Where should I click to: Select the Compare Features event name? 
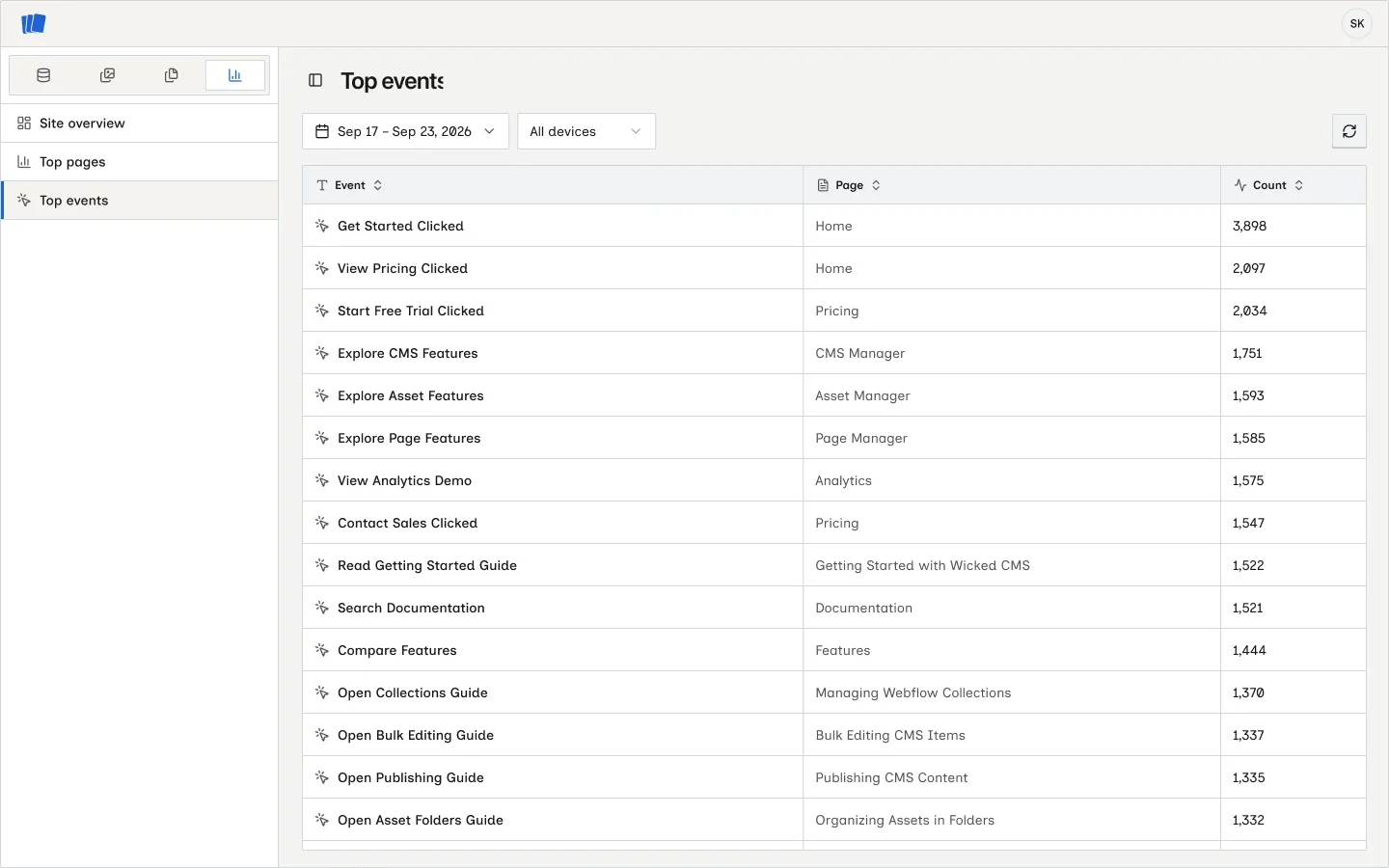coord(397,650)
